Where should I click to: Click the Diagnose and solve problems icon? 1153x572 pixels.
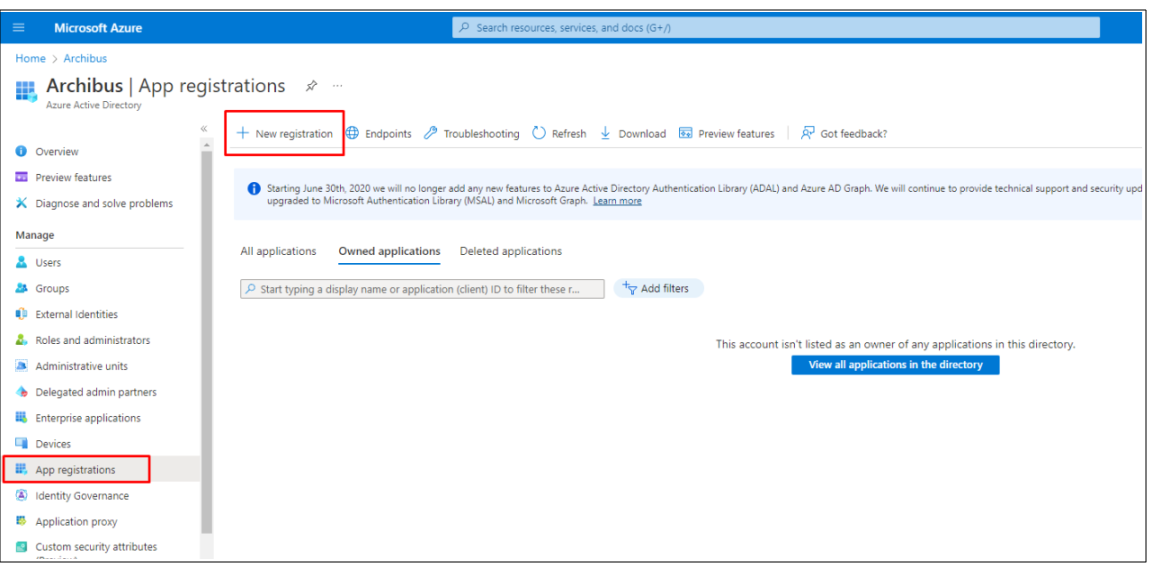[x=21, y=203]
